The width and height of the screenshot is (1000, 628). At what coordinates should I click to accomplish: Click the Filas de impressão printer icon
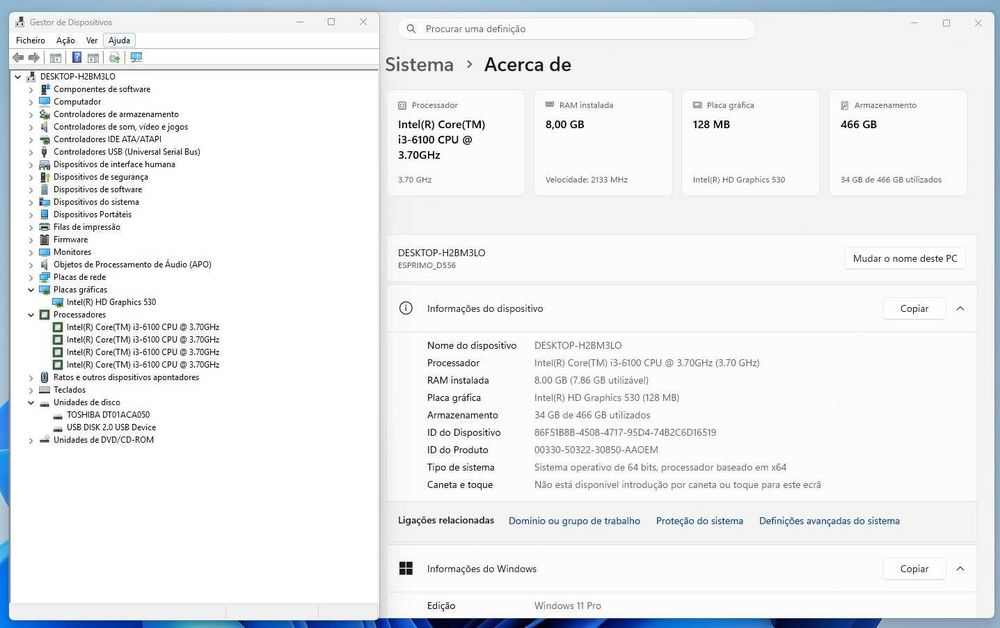45,227
